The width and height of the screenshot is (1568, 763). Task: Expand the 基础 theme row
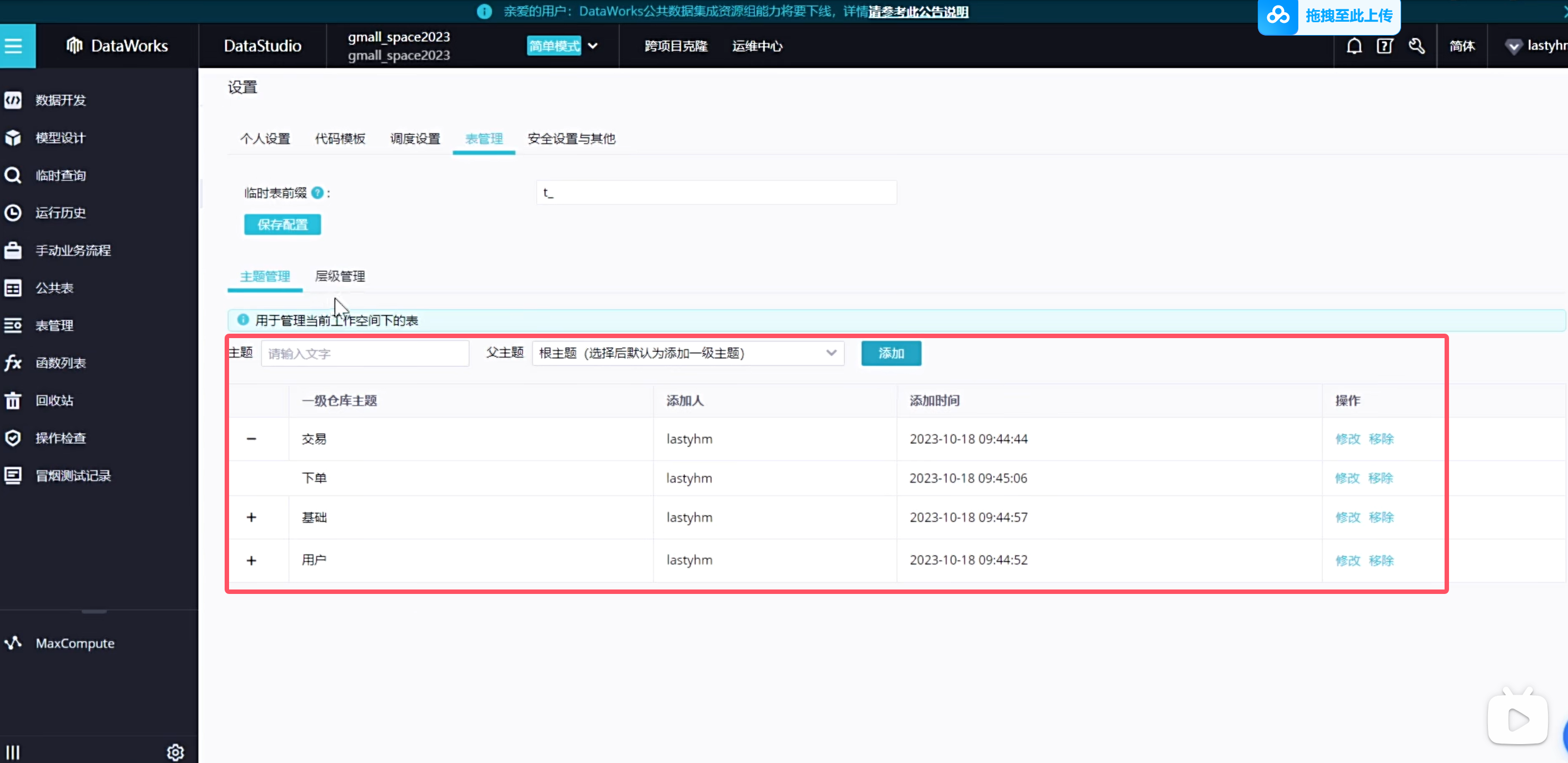pyautogui.click(x=251, y=518)
